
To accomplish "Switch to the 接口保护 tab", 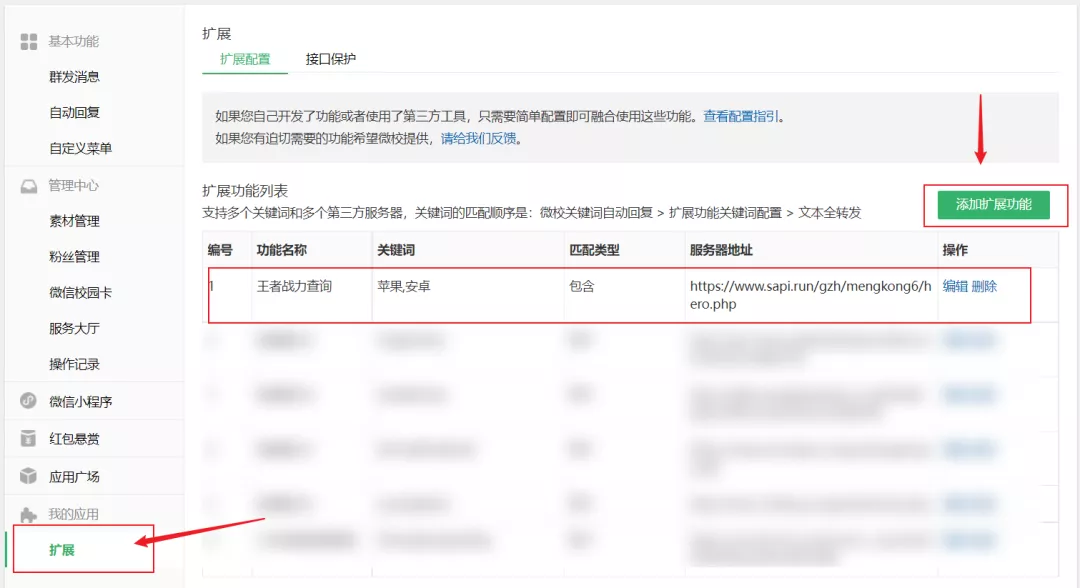I will (x=331, y=59).
